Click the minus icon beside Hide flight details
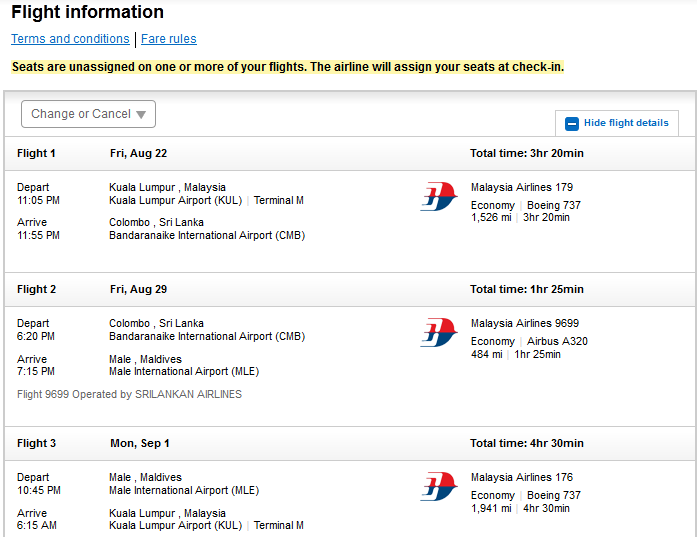Screen dimensions: 697x537 tap(572, 124)
